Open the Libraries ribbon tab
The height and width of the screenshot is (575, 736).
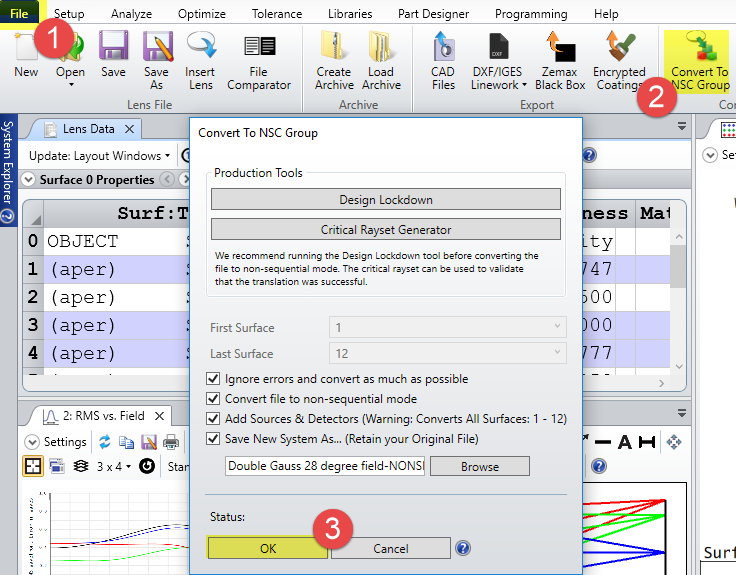pyautogui.click(x=350, y=14)
